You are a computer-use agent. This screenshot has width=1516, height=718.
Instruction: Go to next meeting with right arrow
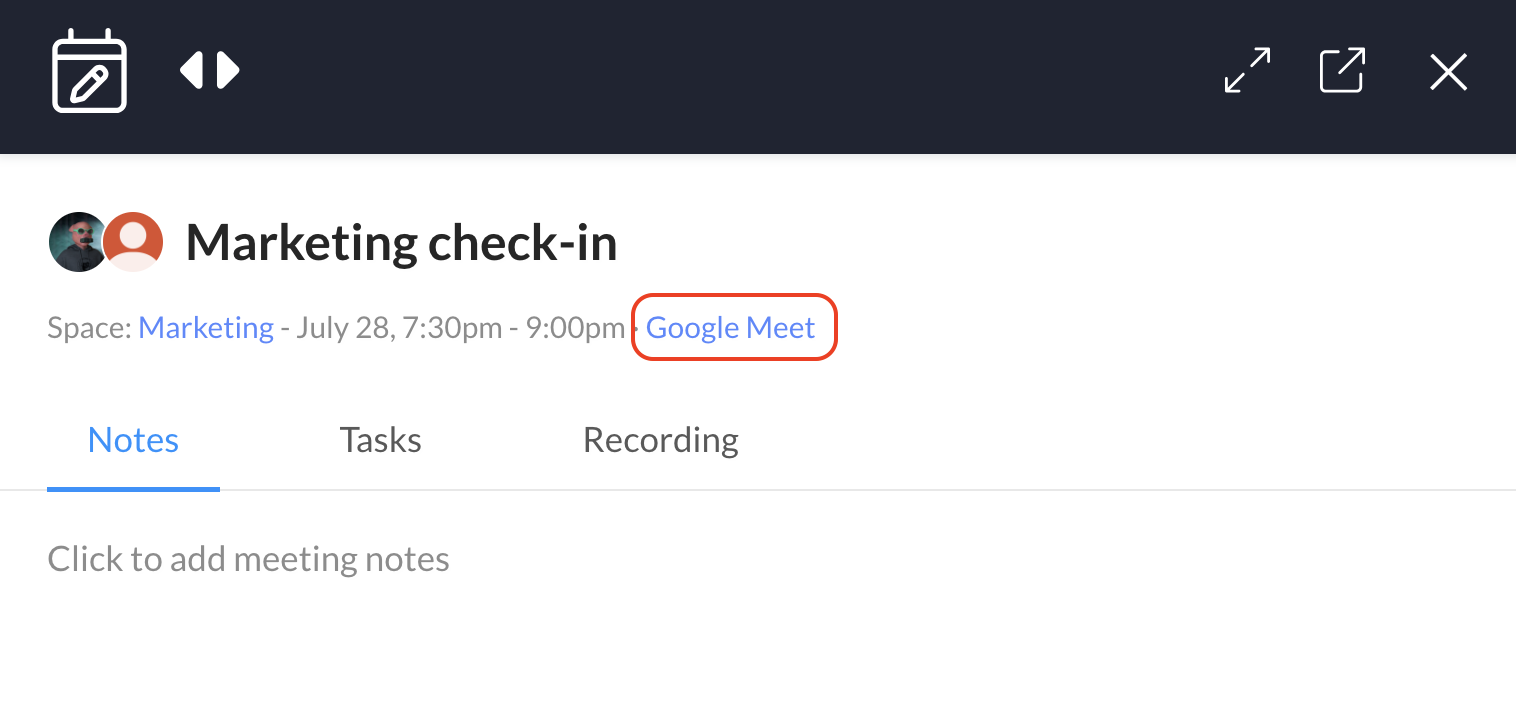(x=228, y=71)
